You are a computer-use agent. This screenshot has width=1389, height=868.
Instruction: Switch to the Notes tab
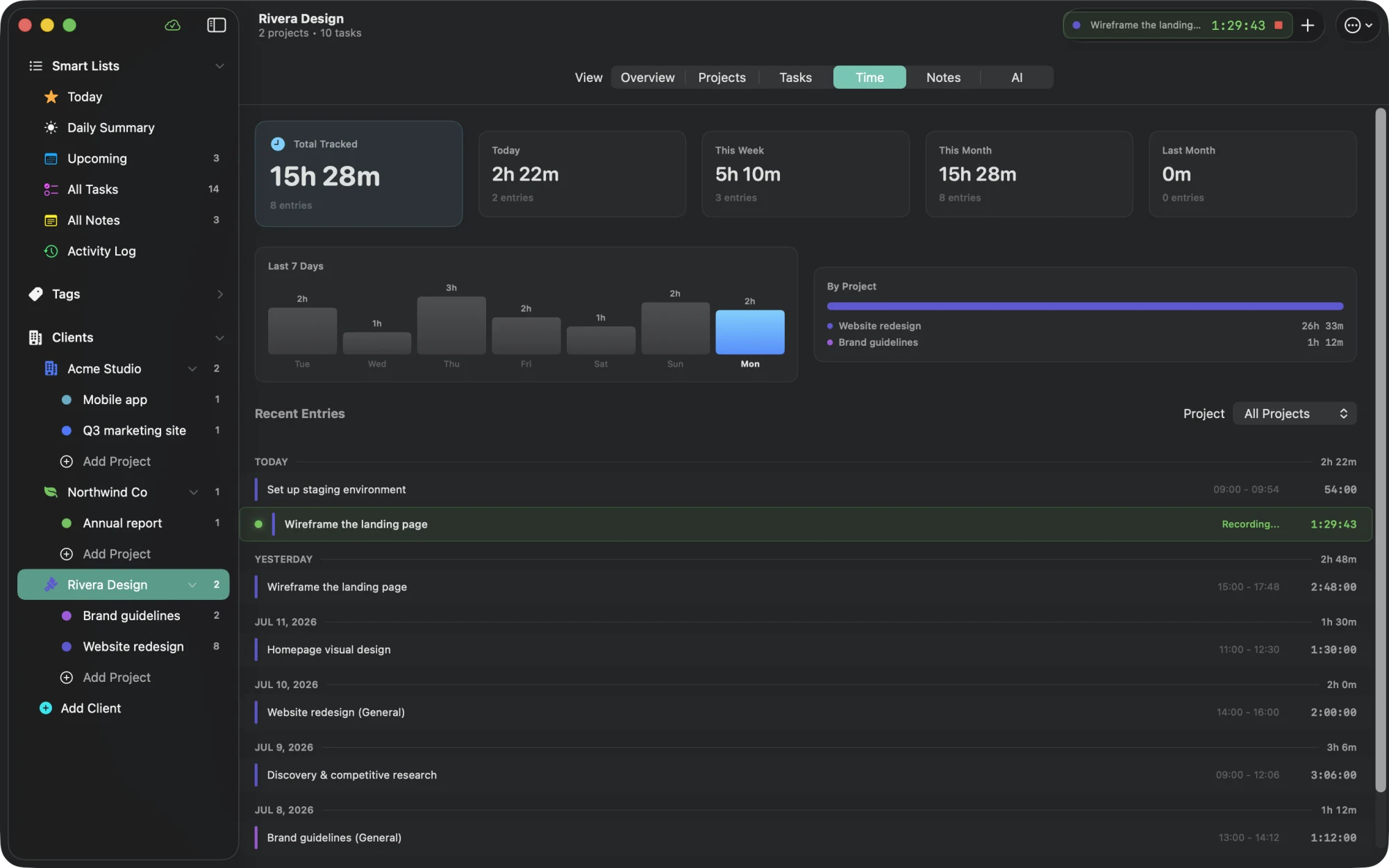[x=943, y=78]
